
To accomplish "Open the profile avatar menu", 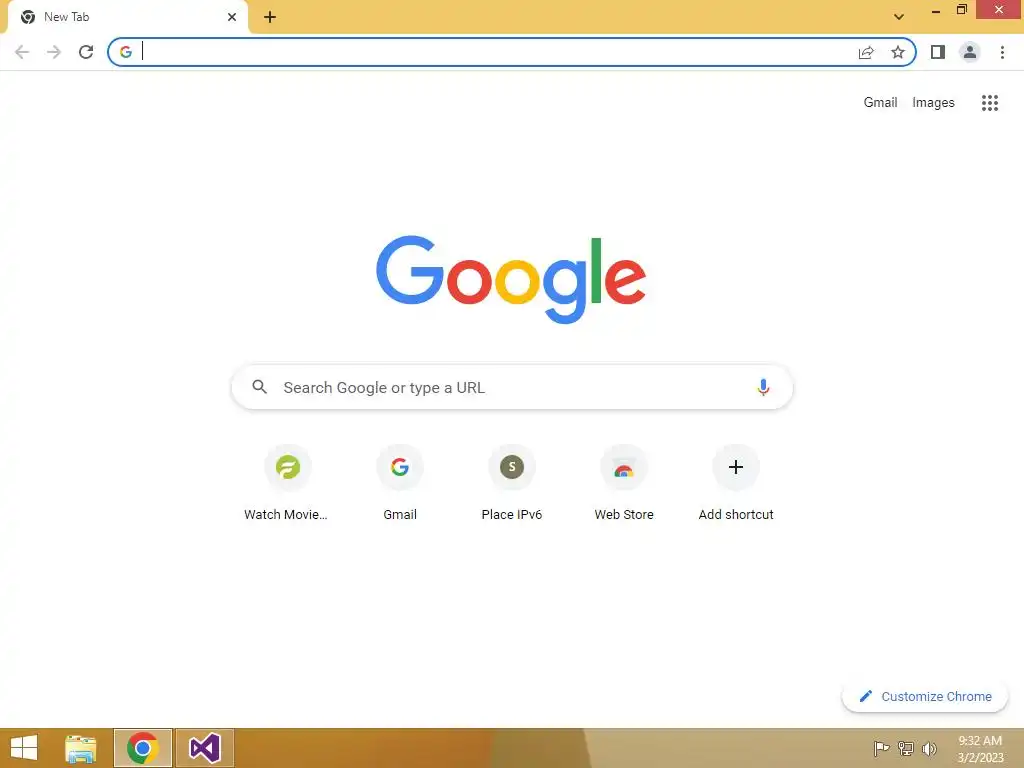I will pos(970,52).
